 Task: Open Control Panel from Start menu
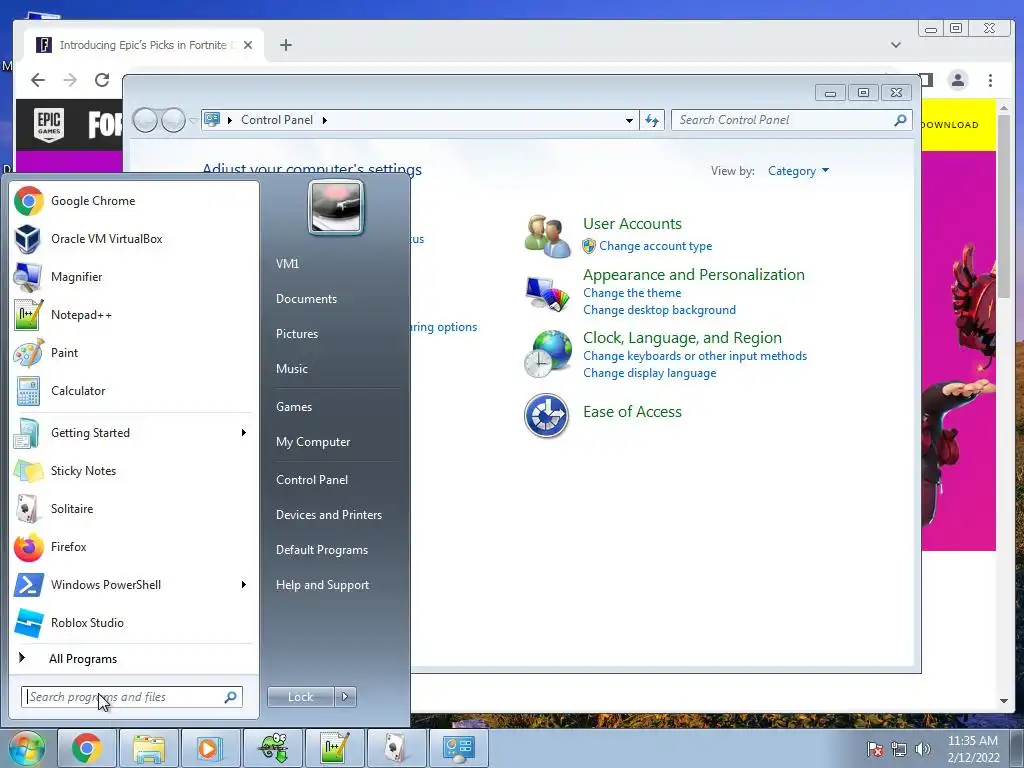[x=312, y=480]
